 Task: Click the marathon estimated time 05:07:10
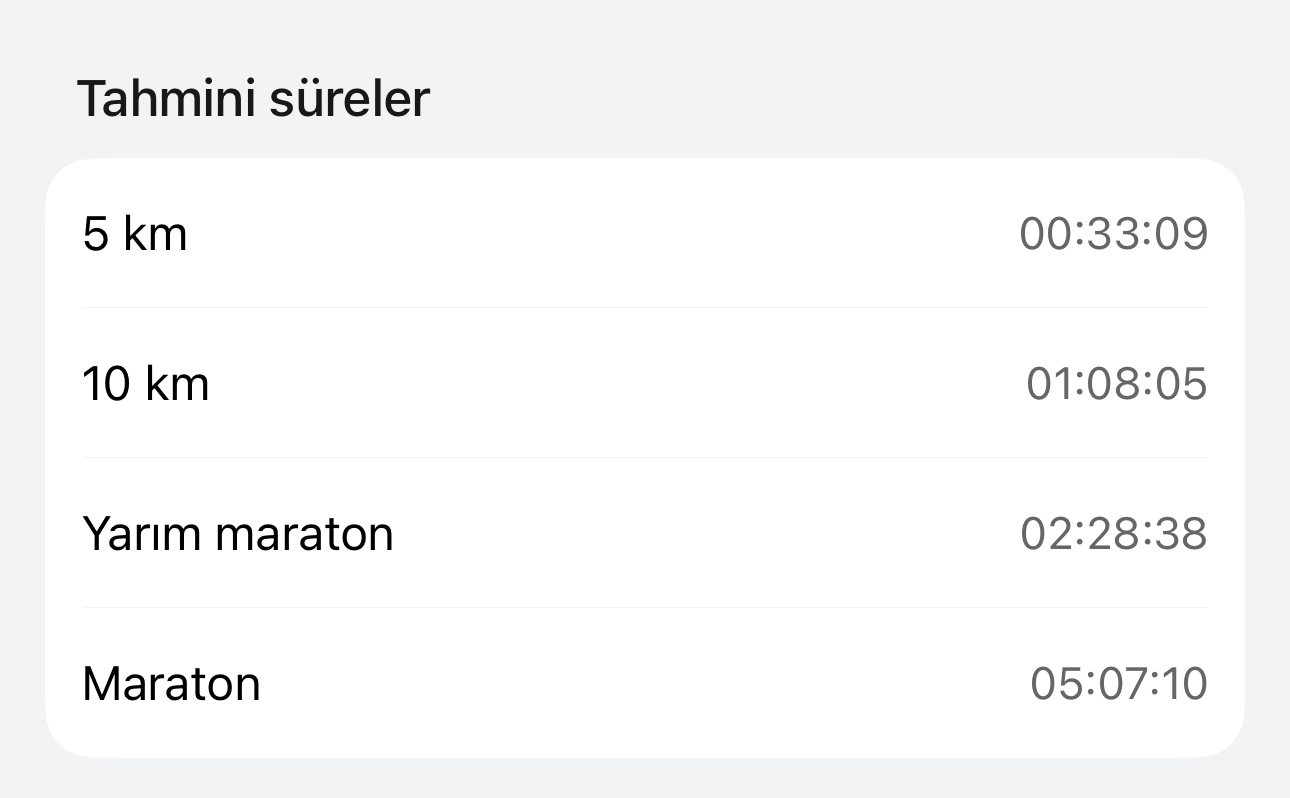click(1118, 684)
